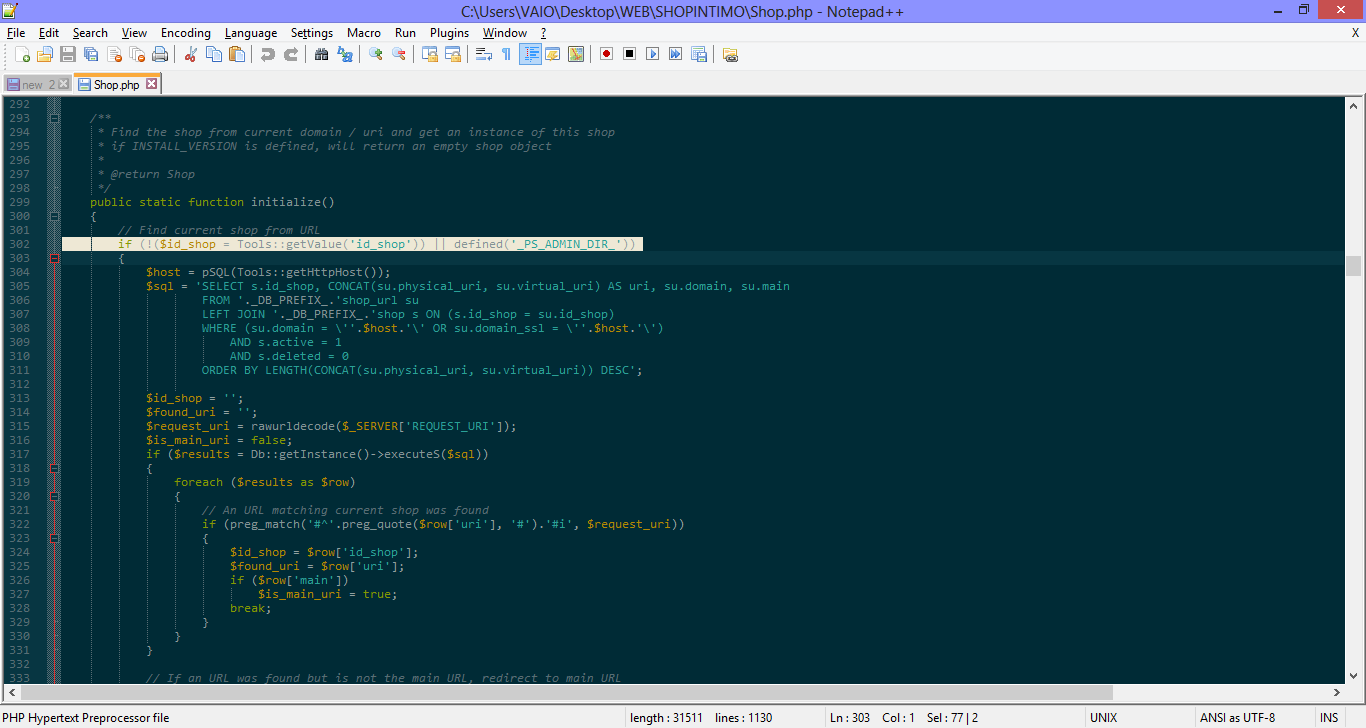Click the Undo arrow icon
The height and width of the screenshot is (728, 1366).
[x=267, y=54]
